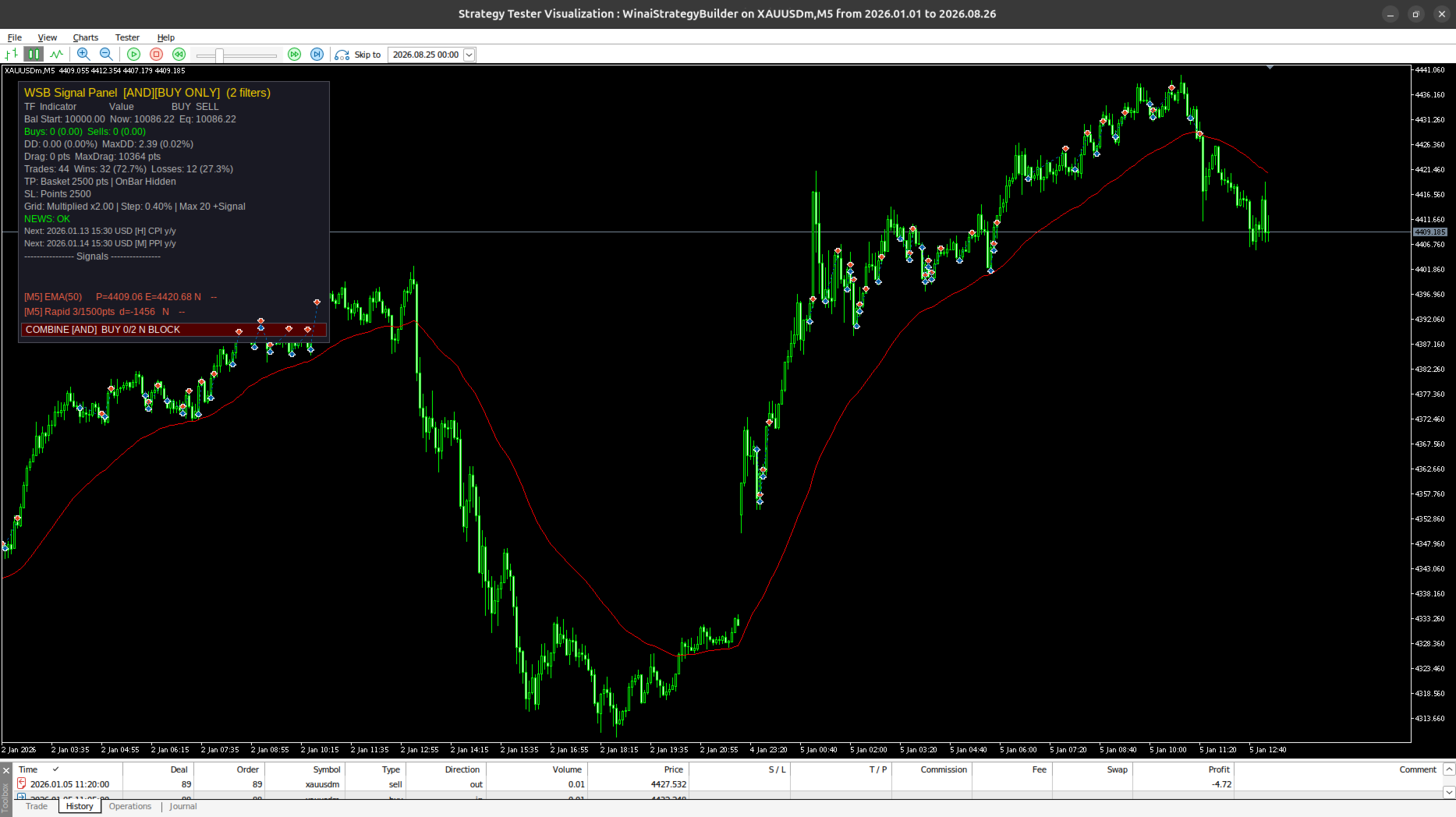Click the xauusdm symbol cell
This screenshot has width=1456, height=817.
tap(322, 784)
